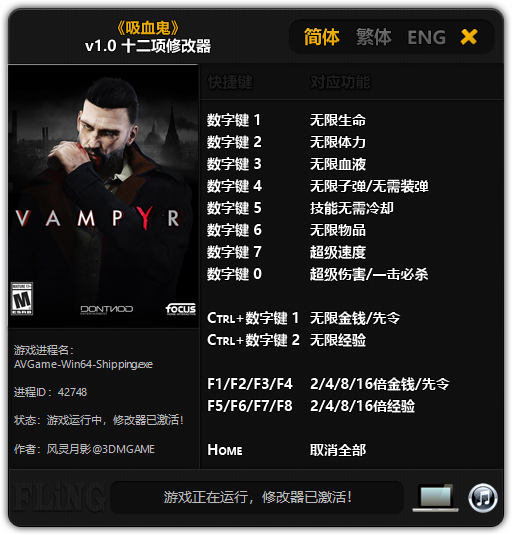Switch language to ENG

click(x=426, y=37)
